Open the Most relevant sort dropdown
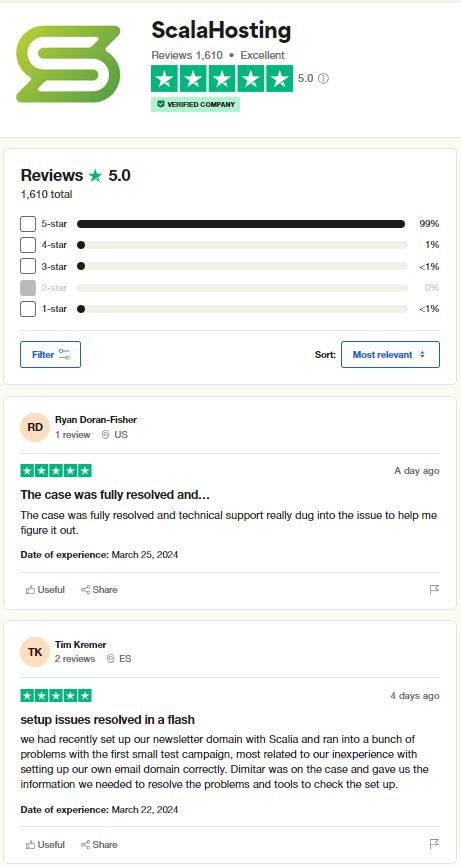The image size is (461, 865). tap(390, 355)
